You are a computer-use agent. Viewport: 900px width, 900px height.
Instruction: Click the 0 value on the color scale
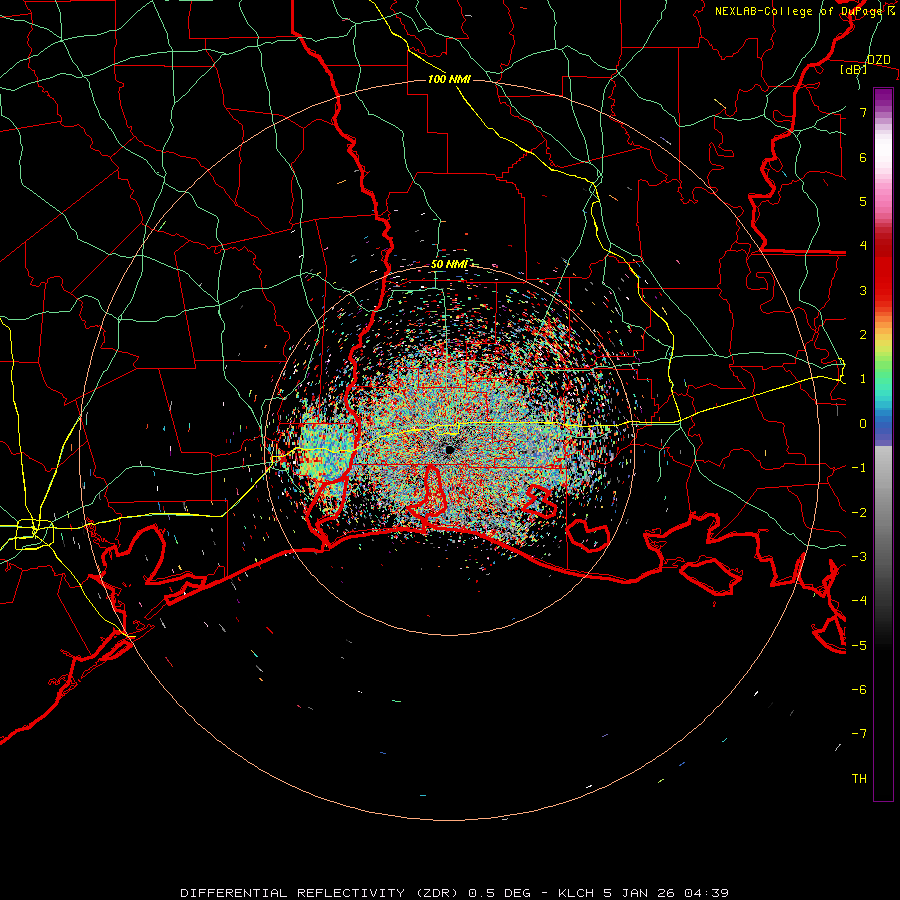(x=863, y=424)
